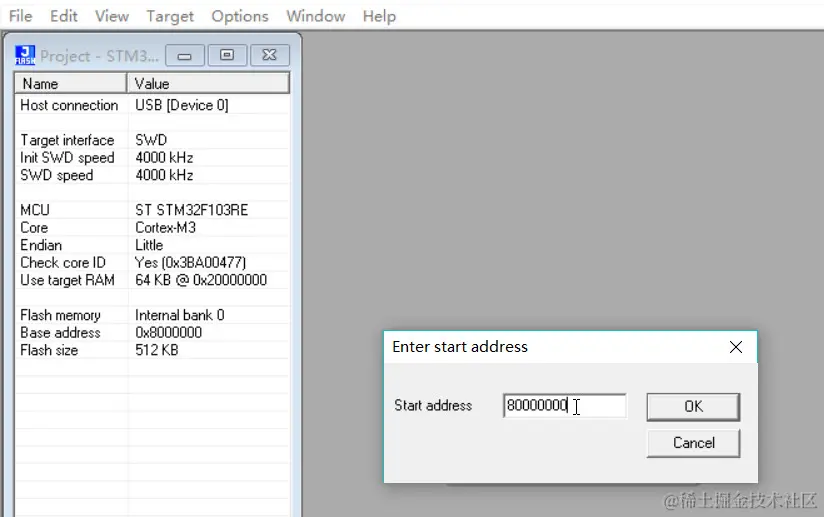Click the Internal bank 0 value
Viewport: 824px width, 517px height.
(179, 315)
